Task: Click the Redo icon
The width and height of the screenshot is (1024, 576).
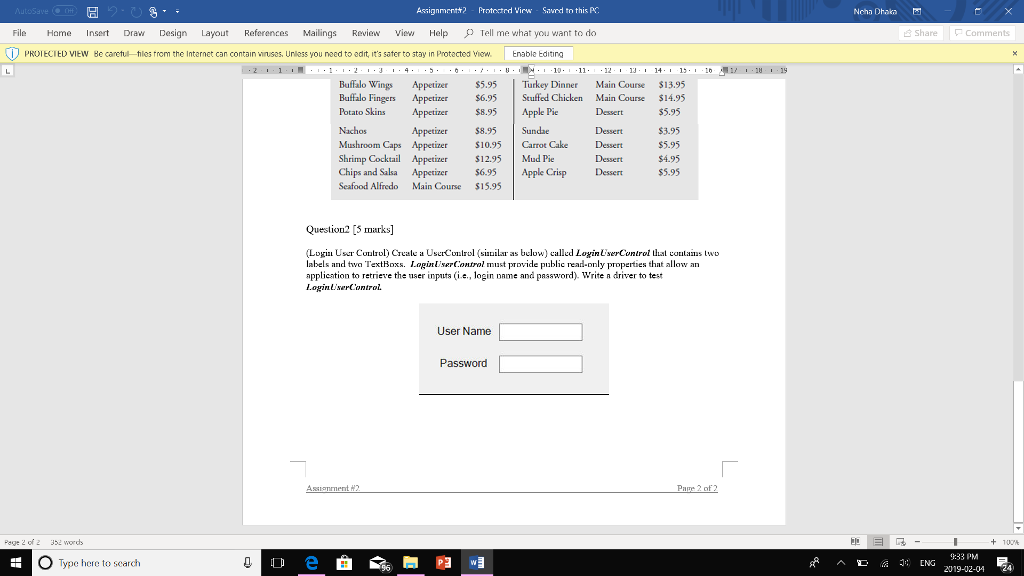Action: [136, 12]
